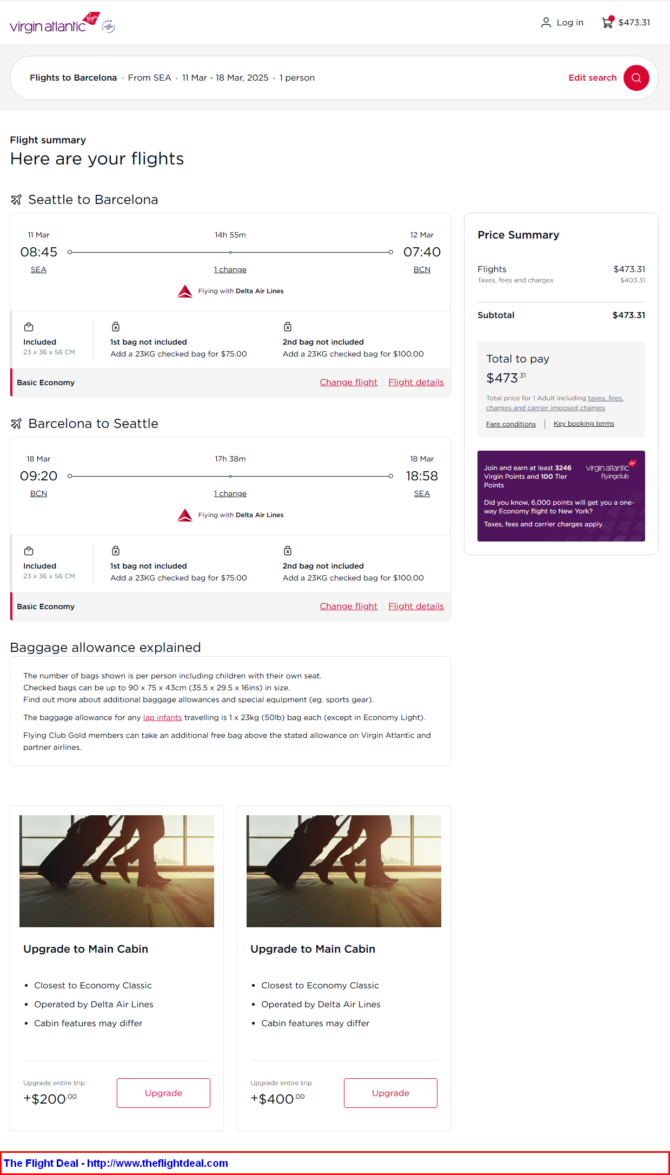Open Edit search

click(592, 78)
